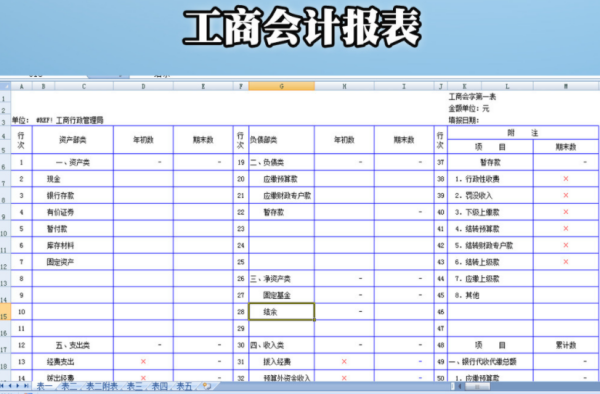Select row 10 header

click(x=4, y=229)
